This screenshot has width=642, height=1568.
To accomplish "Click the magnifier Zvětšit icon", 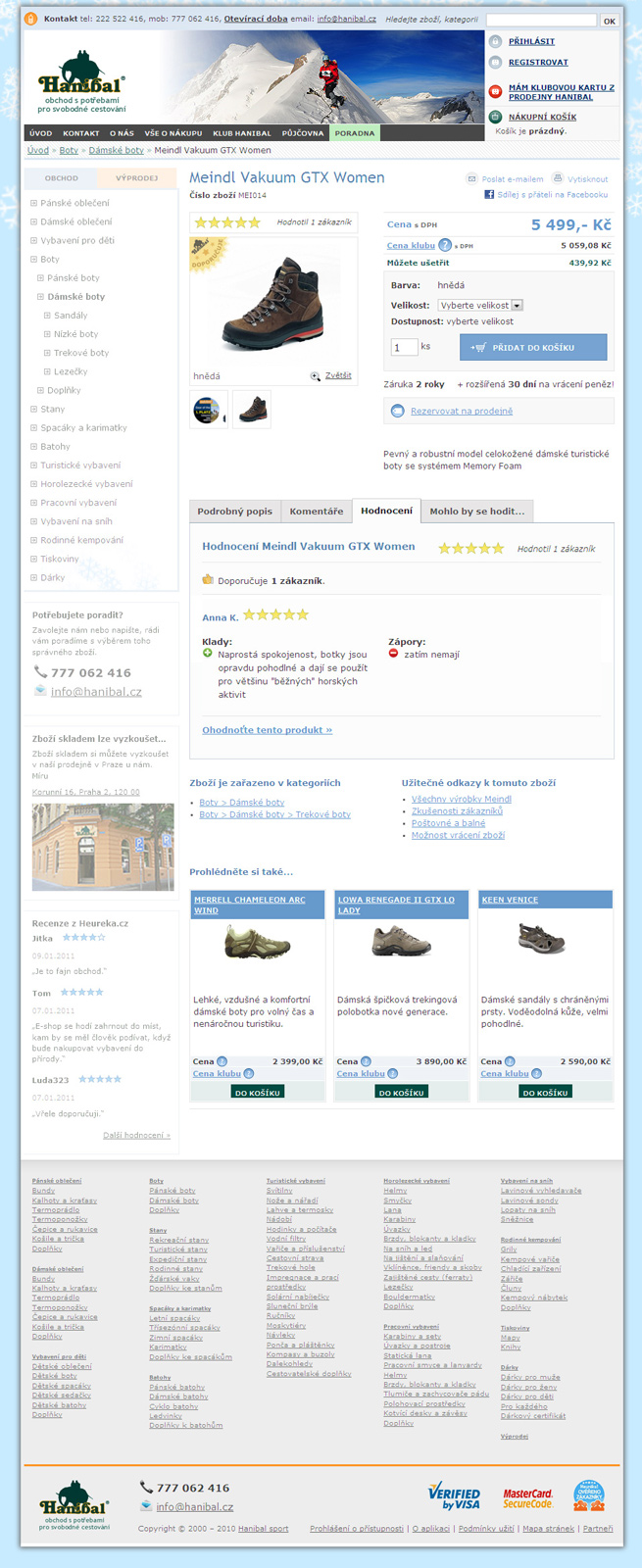I will coord(316,376).
